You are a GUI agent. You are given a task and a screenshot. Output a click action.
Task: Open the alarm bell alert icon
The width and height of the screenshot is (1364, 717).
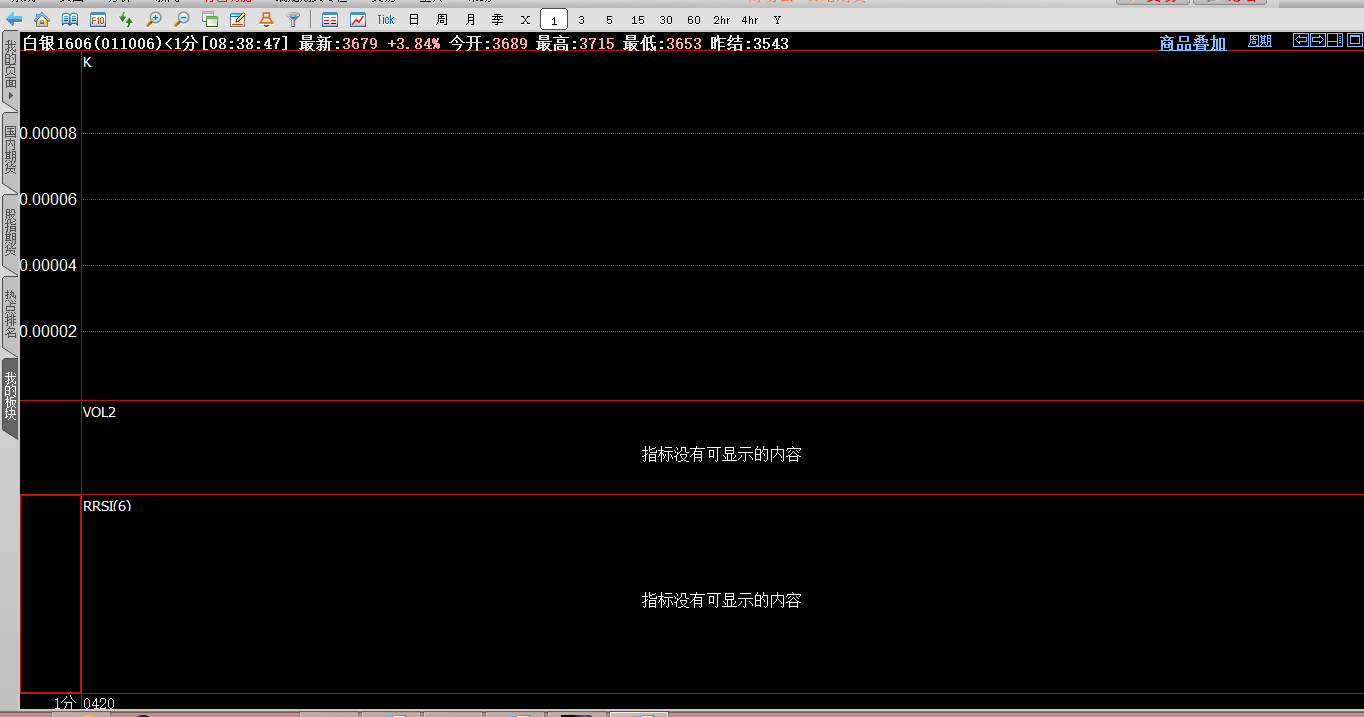click(266, 20)
